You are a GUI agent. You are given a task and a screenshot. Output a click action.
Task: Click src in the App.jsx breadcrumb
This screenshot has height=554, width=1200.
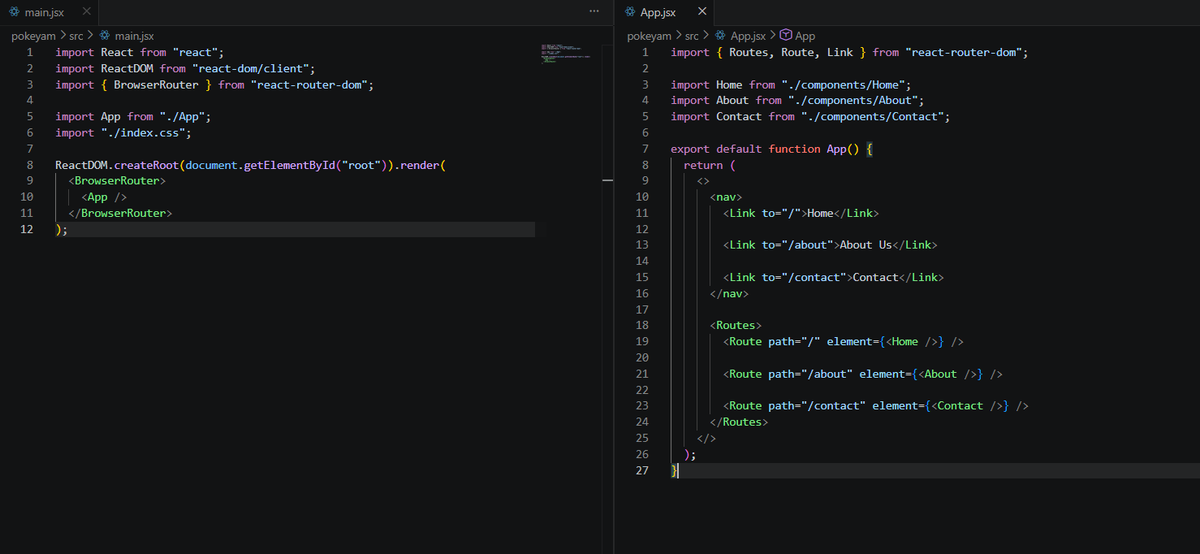pos(692,36)
